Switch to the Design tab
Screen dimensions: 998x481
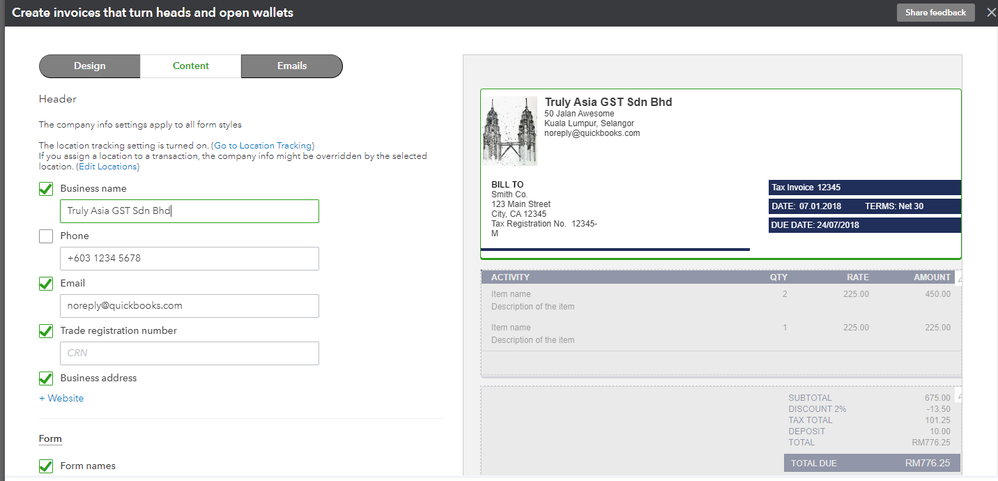point(90,66)
